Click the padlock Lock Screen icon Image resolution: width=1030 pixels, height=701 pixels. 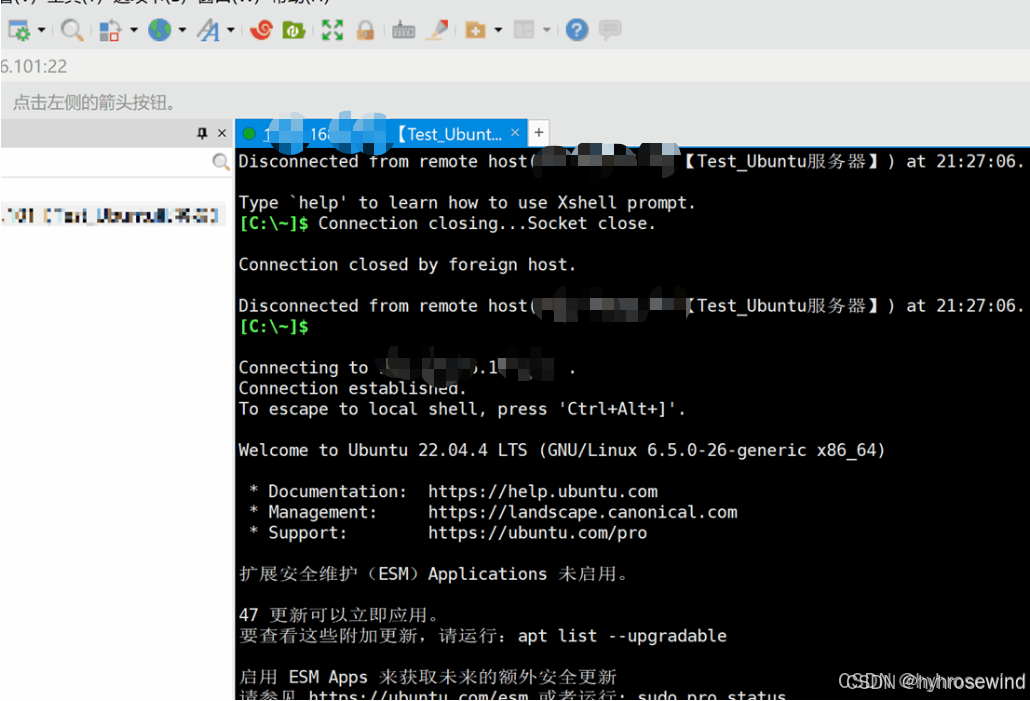pos(365,30)
